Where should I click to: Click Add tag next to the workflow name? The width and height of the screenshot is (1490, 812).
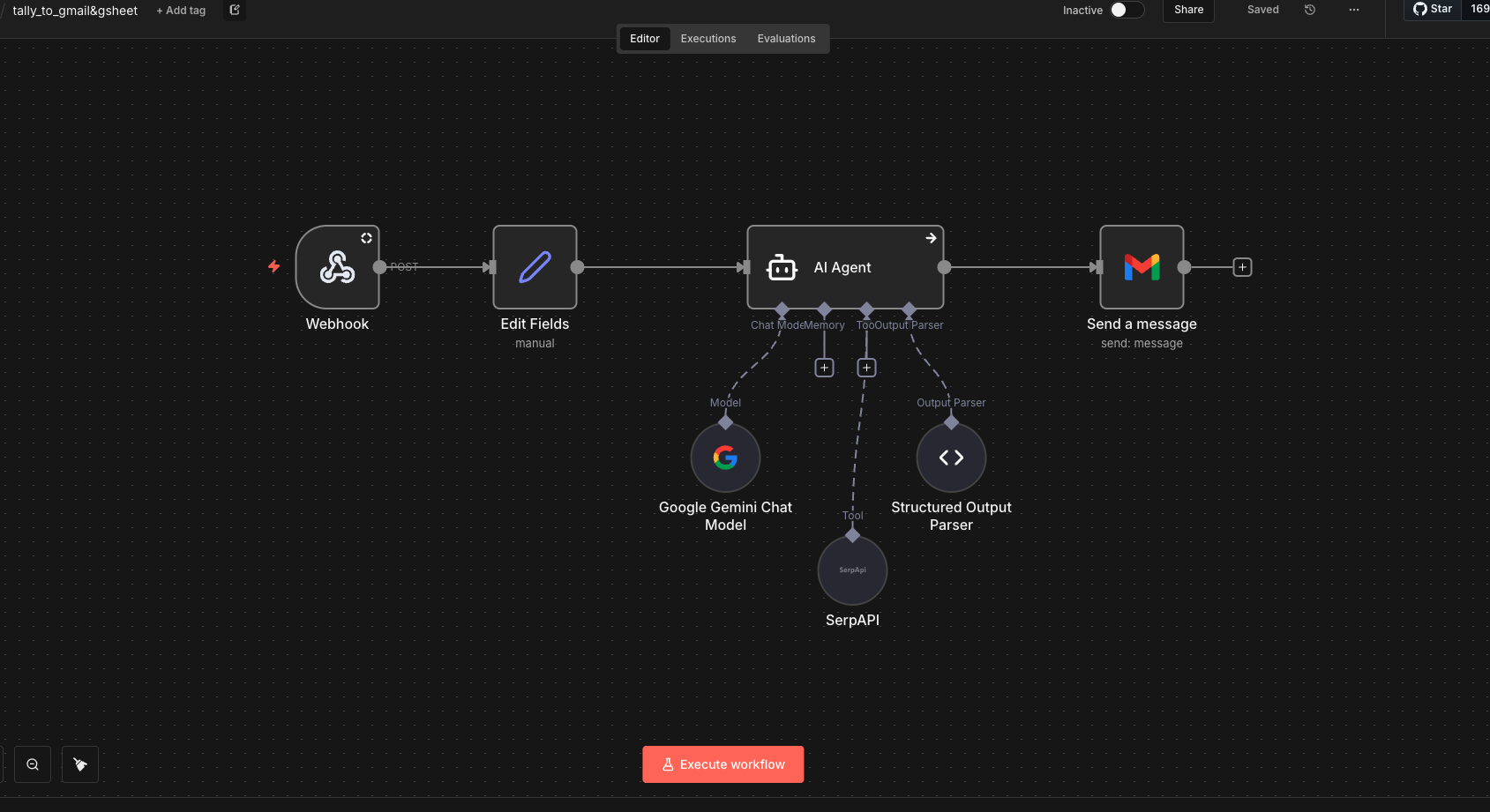[x=180, y=10]
